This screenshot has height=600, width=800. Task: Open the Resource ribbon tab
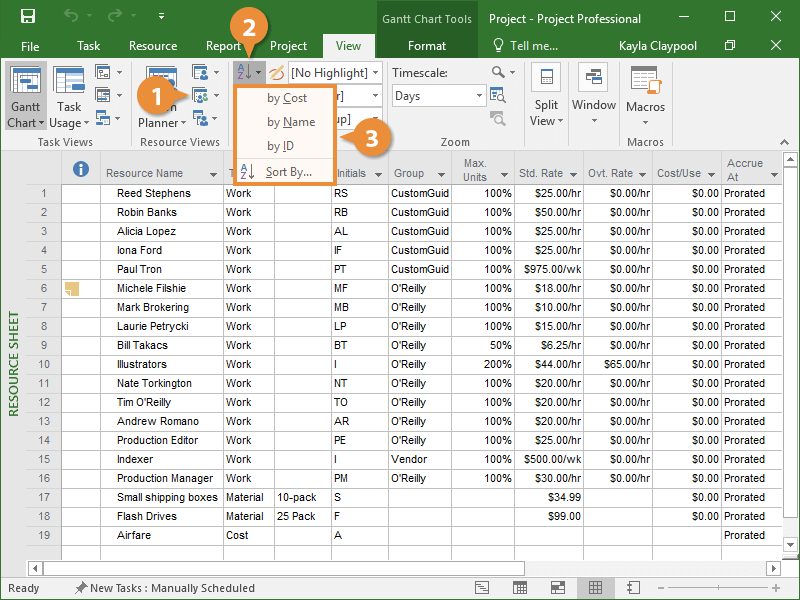point(153,46)
